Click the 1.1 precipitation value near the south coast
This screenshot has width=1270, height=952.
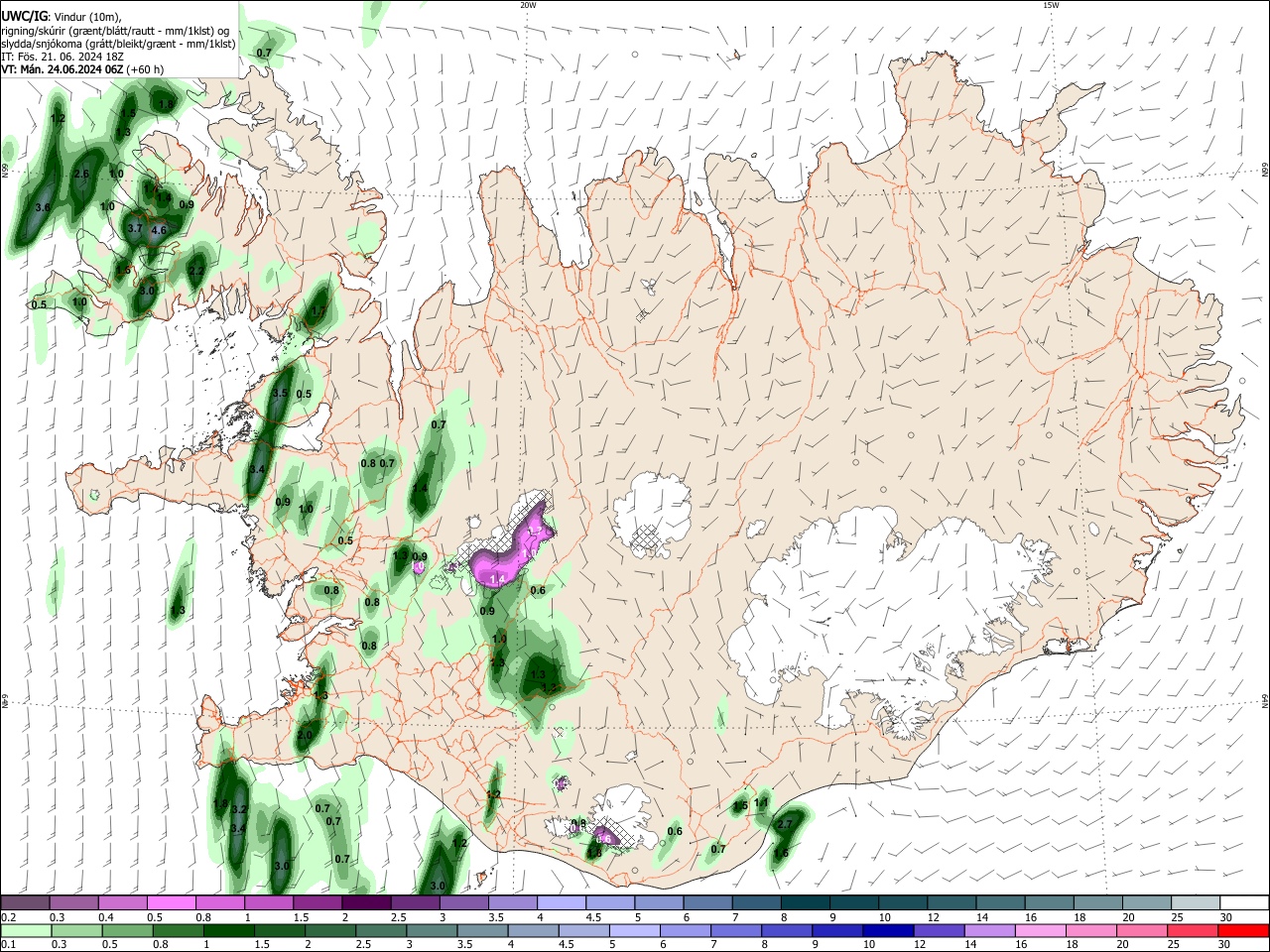click(x=761, y=803)
